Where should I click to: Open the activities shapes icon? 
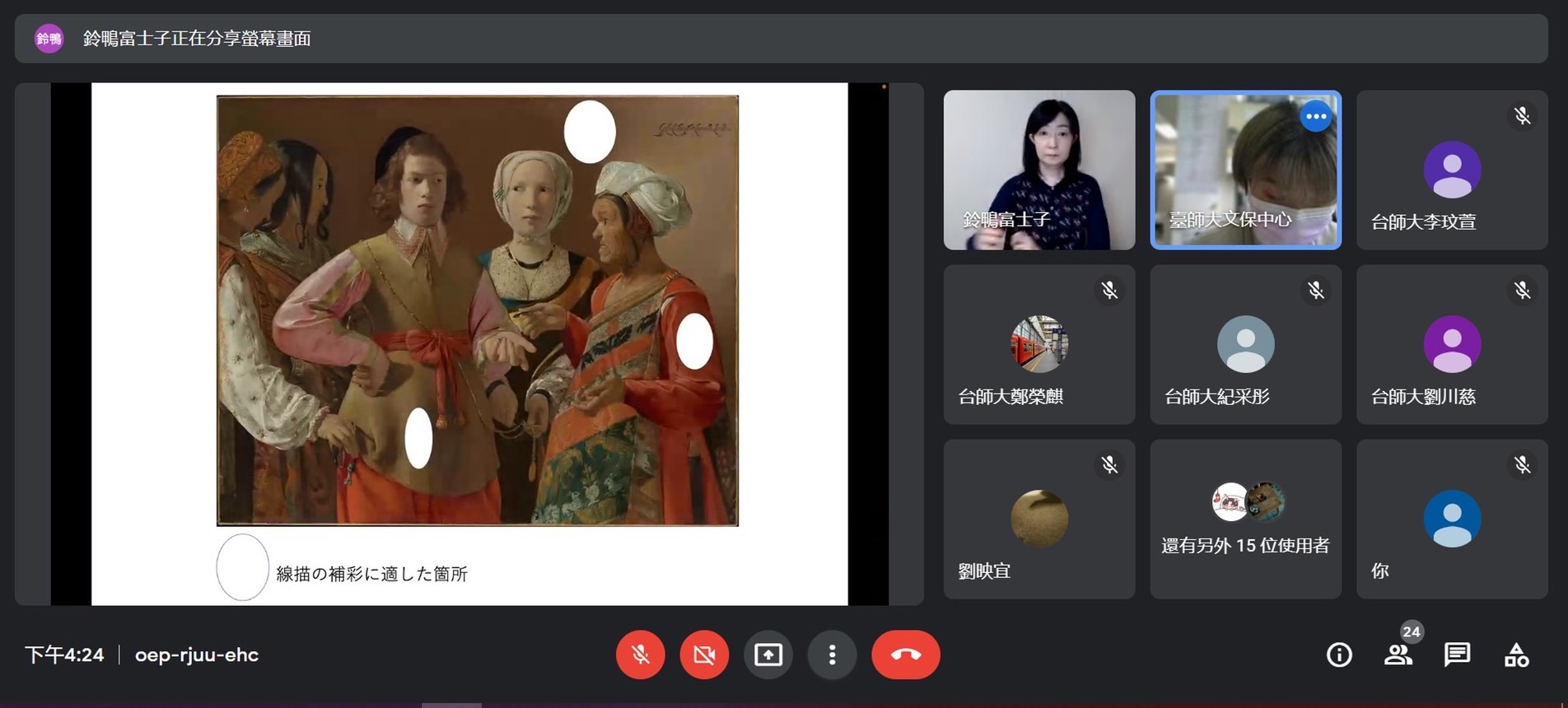(x=1516, y=654)
